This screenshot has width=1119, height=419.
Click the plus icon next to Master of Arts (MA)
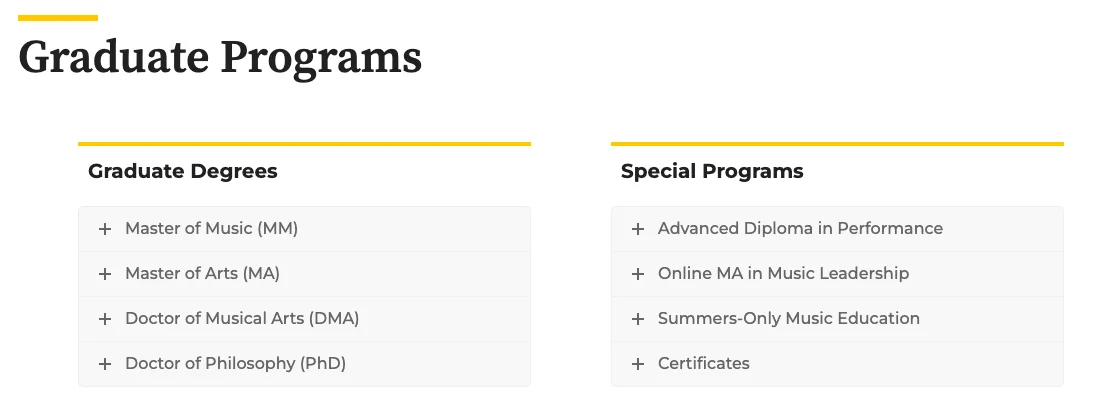coord(105,274)
